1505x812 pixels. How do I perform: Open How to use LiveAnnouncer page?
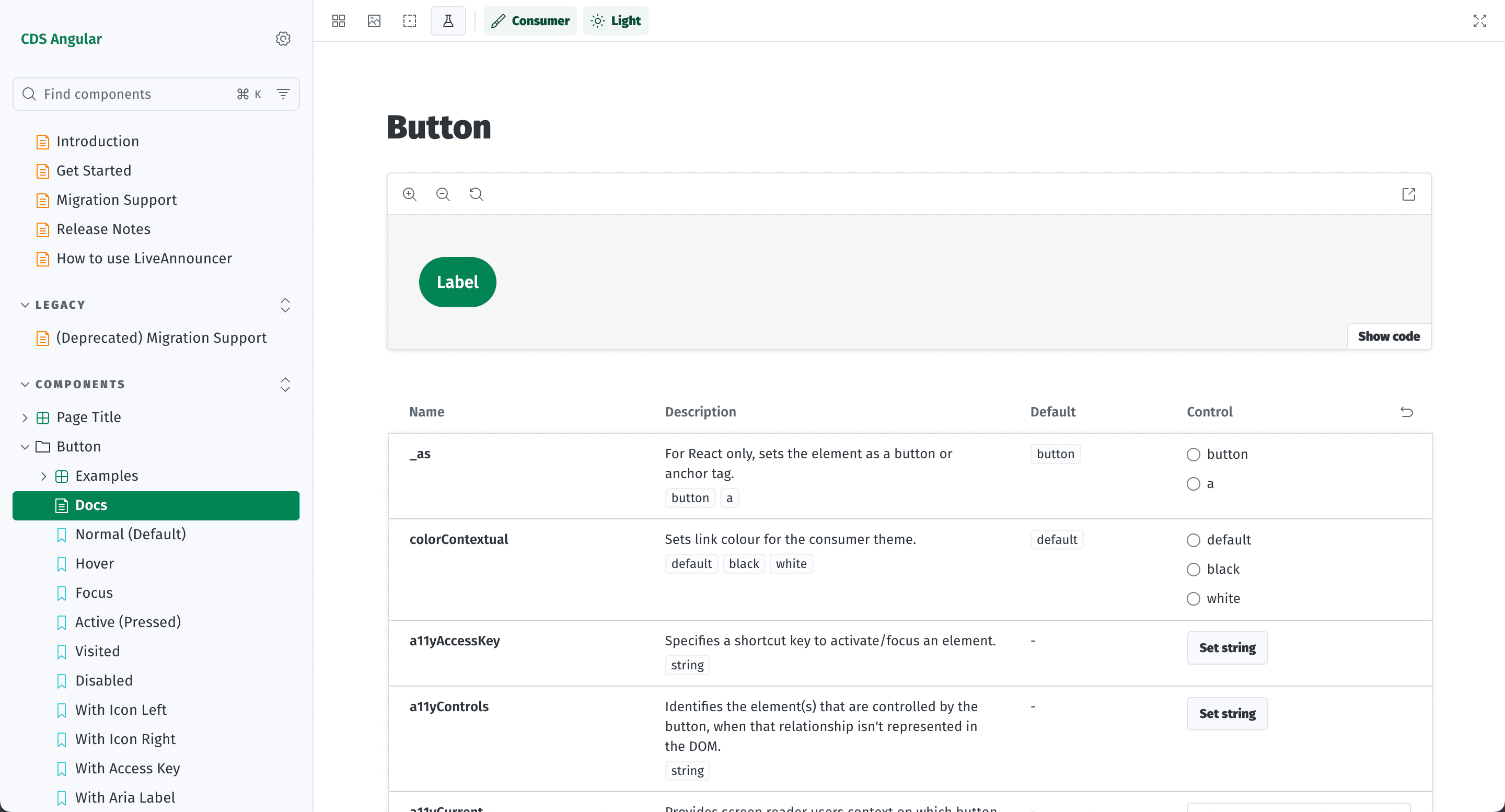pos(144,258)
